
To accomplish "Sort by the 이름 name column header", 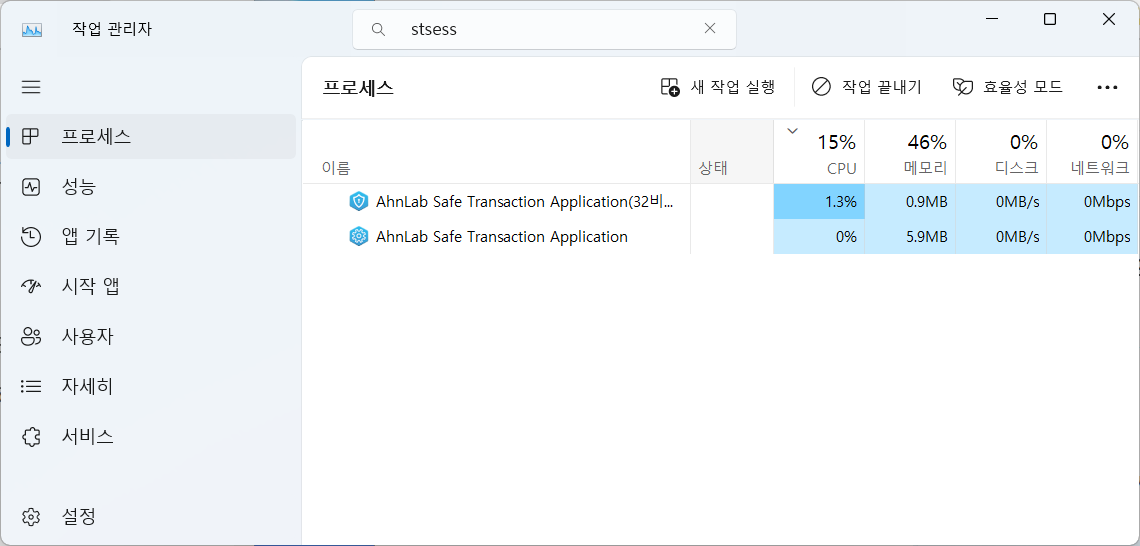I will pos(496,151).
